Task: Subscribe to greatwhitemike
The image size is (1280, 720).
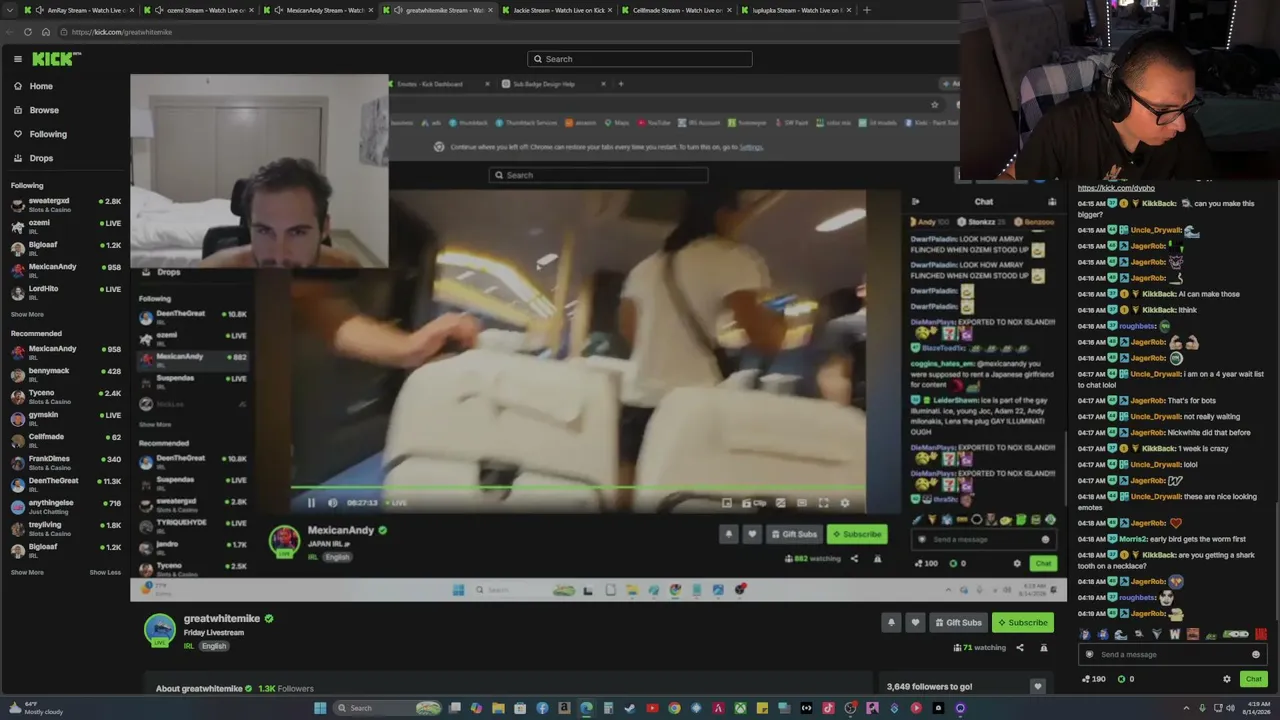Action: [x=1022, y=623]
